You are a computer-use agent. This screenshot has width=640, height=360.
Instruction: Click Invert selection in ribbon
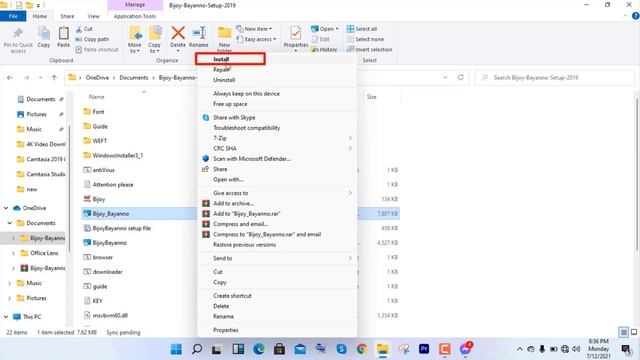[369, 49]
